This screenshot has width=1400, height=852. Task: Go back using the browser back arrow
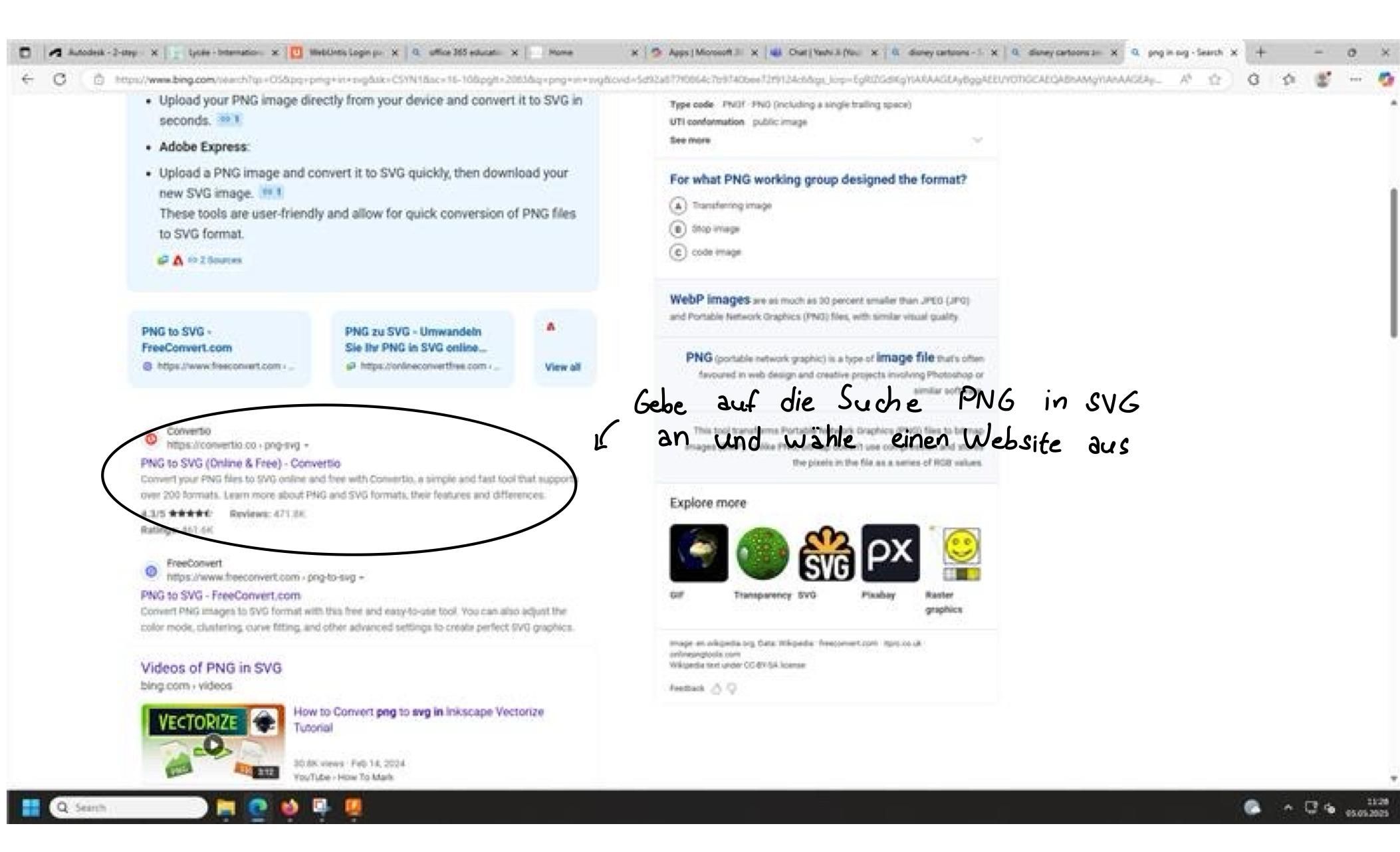point(27,79)
